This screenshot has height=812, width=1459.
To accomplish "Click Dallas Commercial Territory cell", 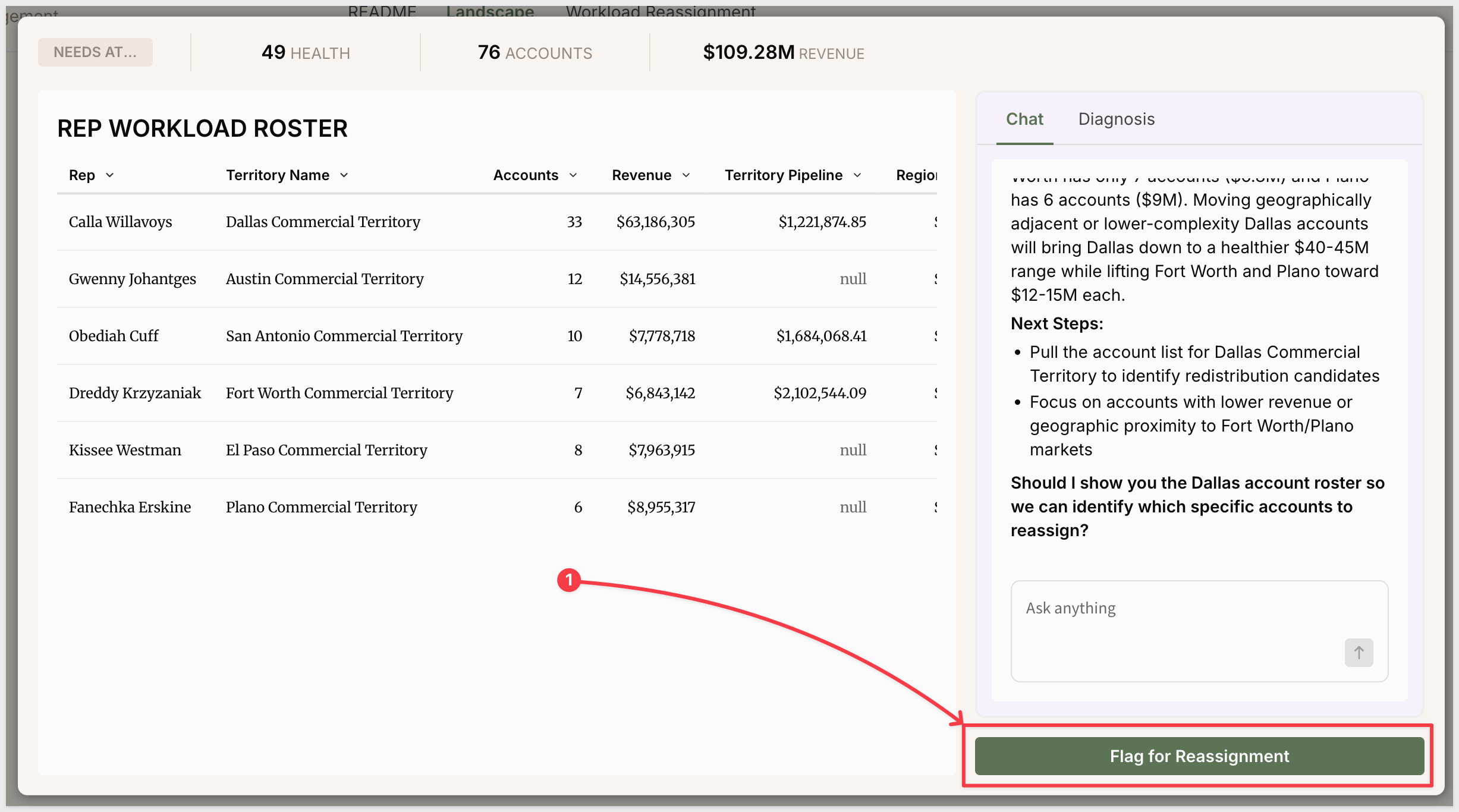I will click(x=323, y=222).
